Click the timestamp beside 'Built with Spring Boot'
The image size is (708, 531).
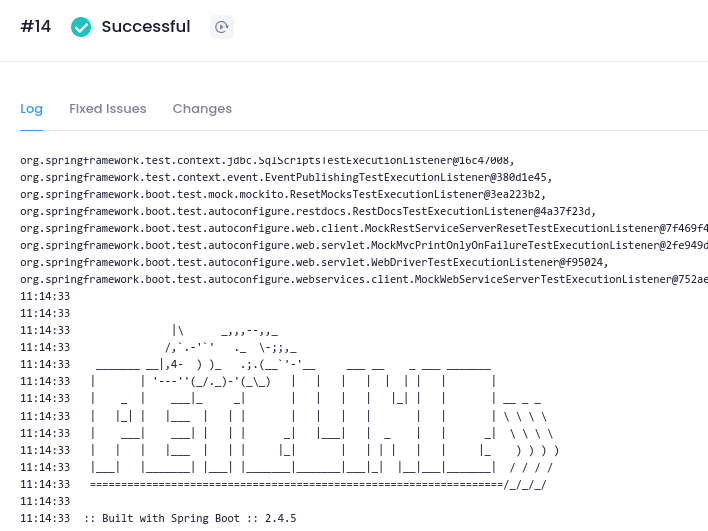(45, 518)
